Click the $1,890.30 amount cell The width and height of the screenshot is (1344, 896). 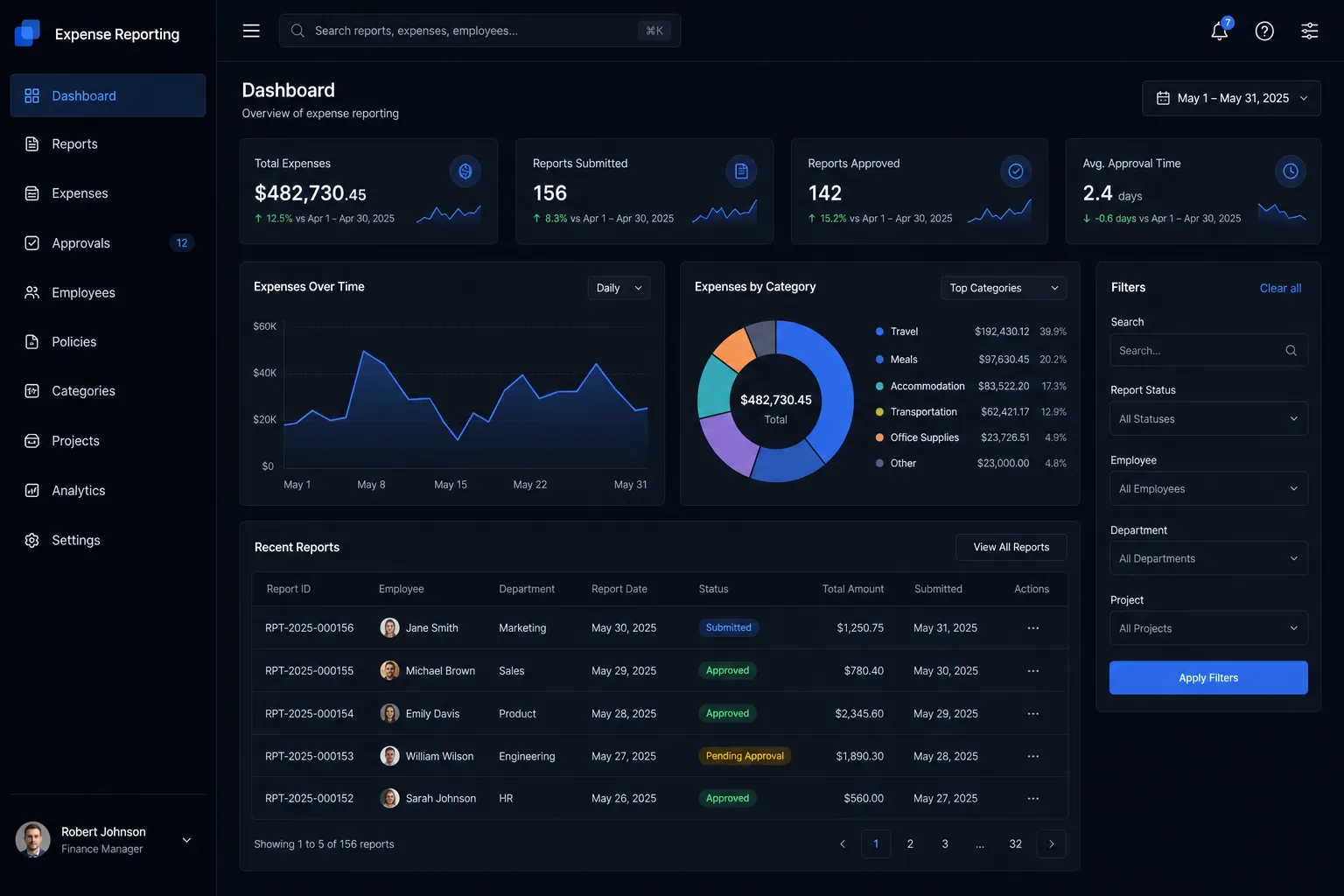[859, 756]
